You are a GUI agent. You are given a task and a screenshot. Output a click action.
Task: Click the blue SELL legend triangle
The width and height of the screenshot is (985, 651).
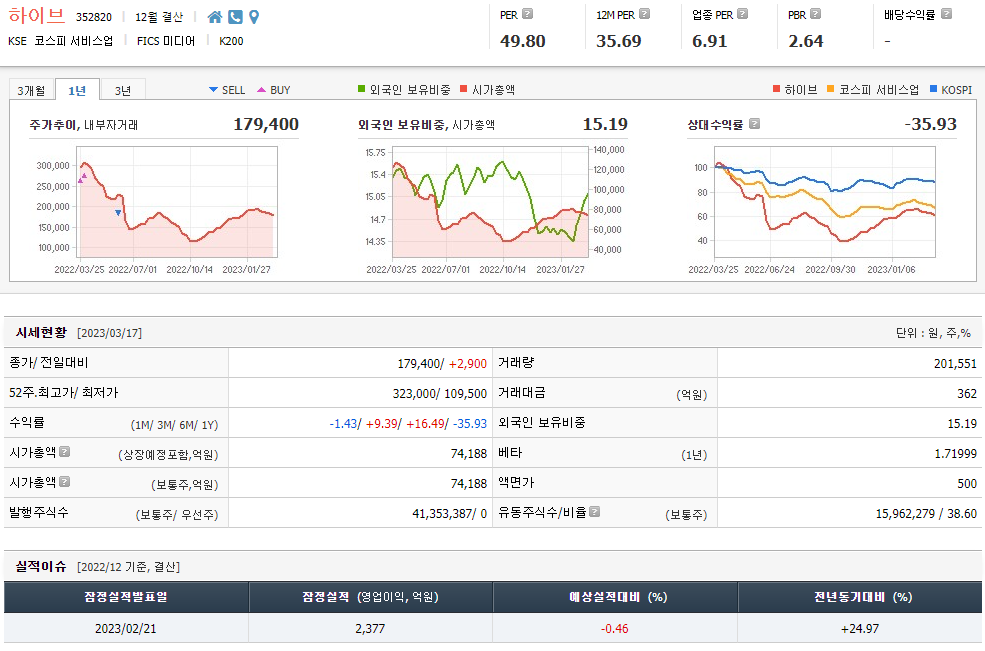click(213, 90)
